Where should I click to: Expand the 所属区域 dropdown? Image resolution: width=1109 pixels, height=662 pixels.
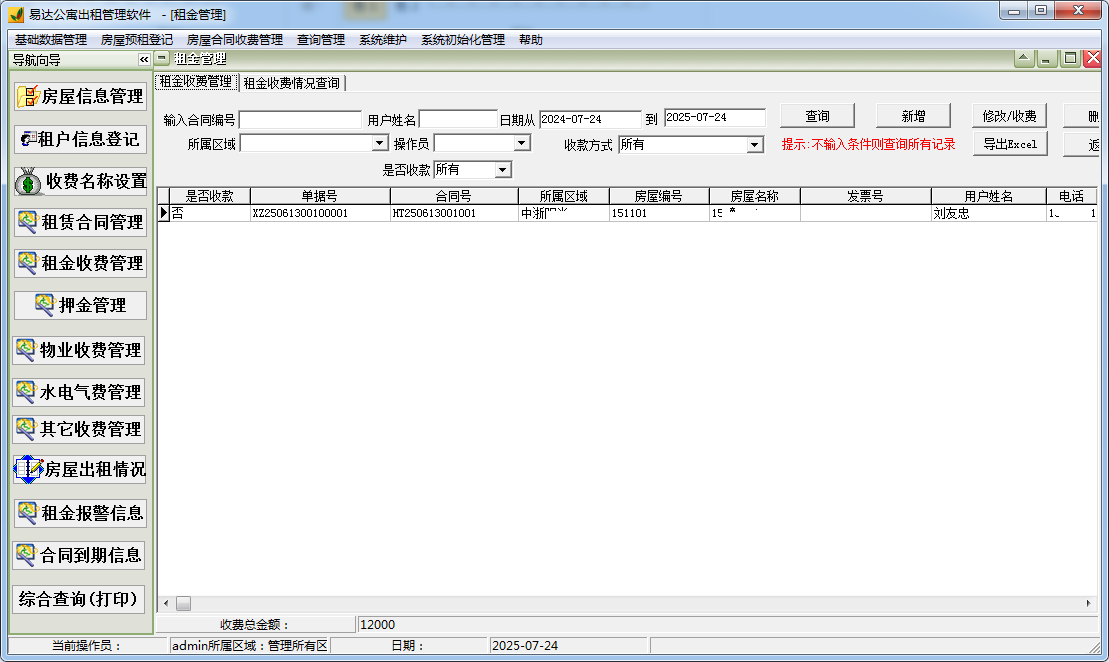380,142
